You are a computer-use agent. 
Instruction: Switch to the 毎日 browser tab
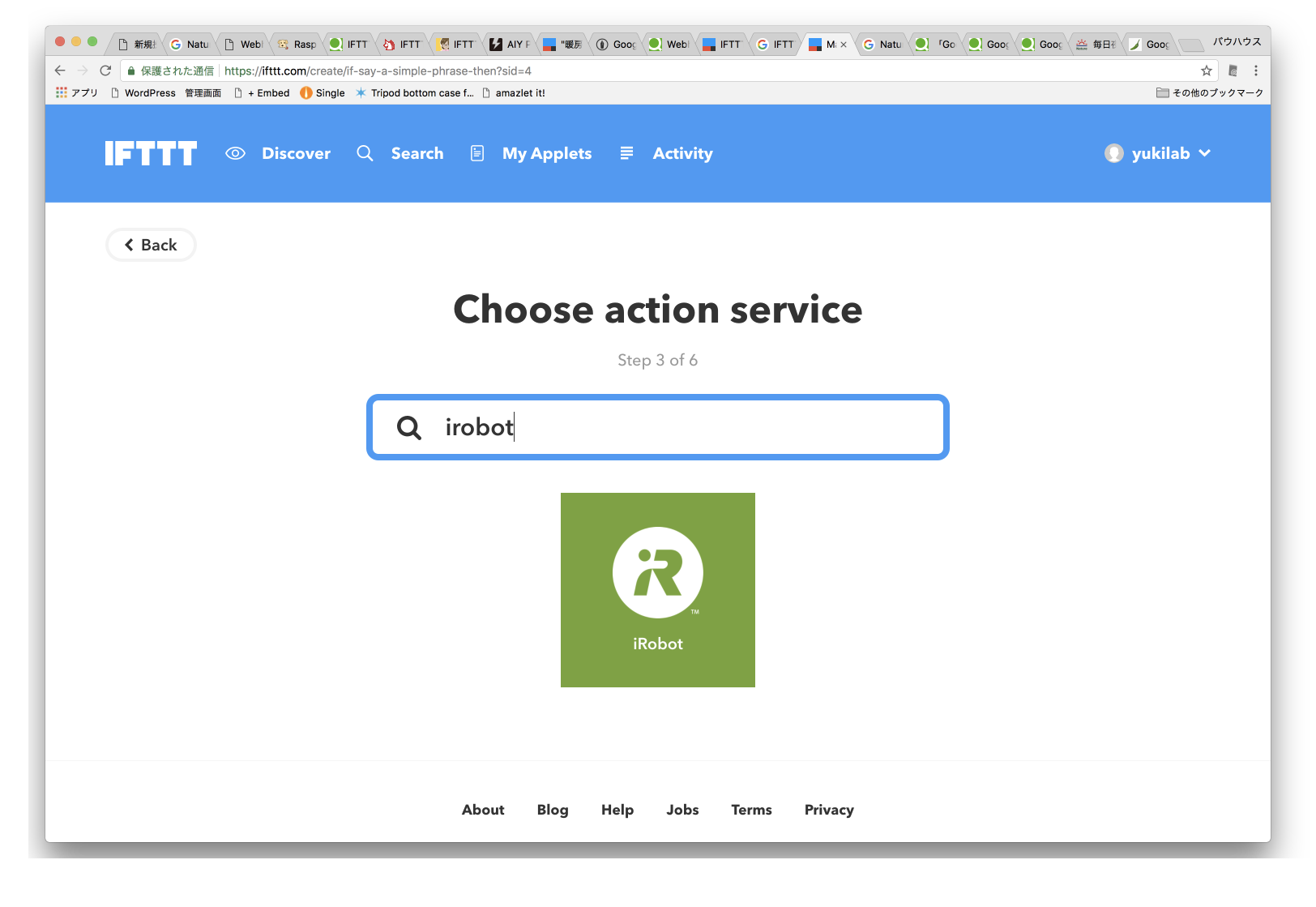point(1096,44)
